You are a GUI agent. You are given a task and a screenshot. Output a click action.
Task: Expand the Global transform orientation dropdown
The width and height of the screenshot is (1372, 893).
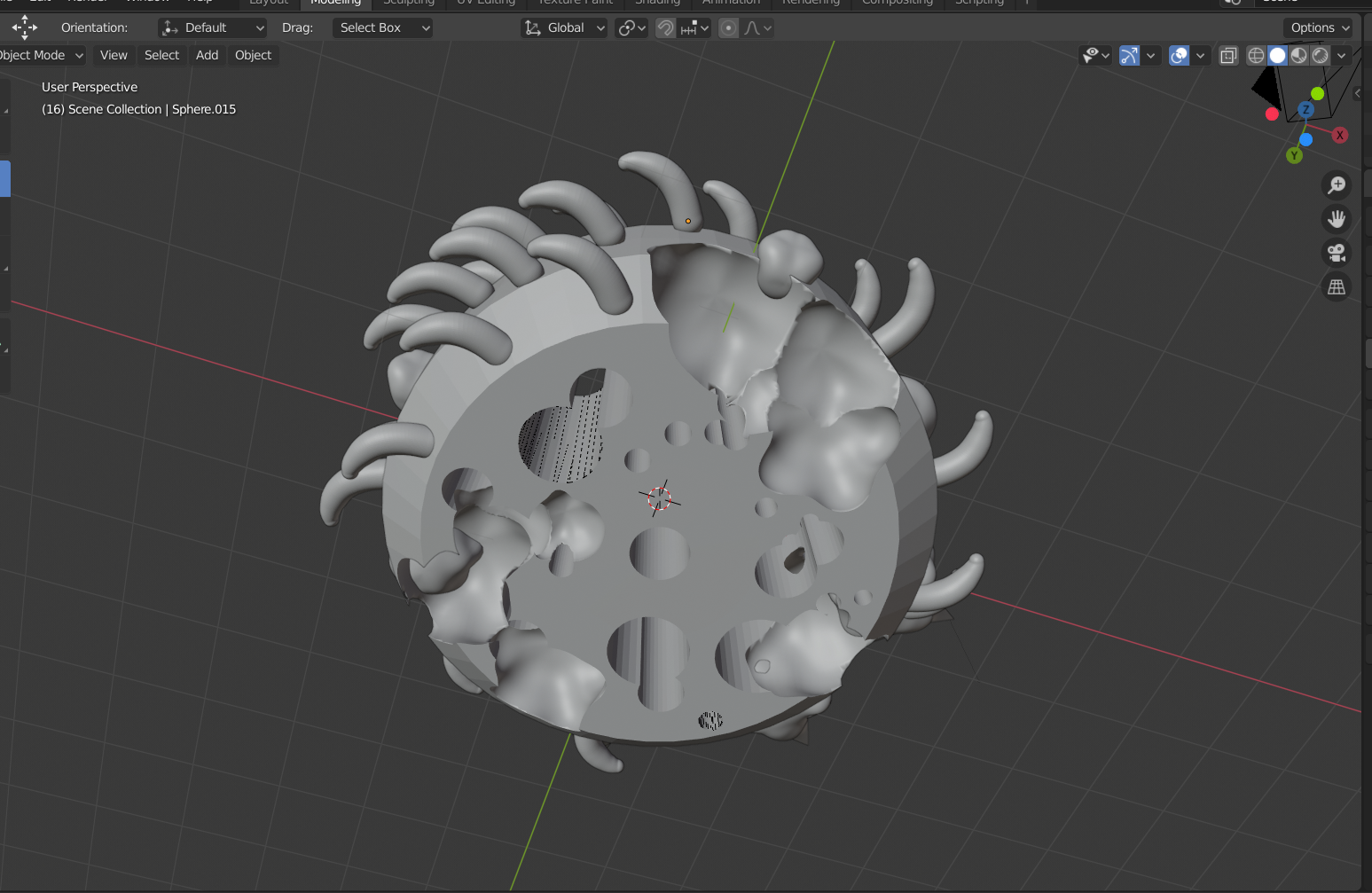coord(564,28)
